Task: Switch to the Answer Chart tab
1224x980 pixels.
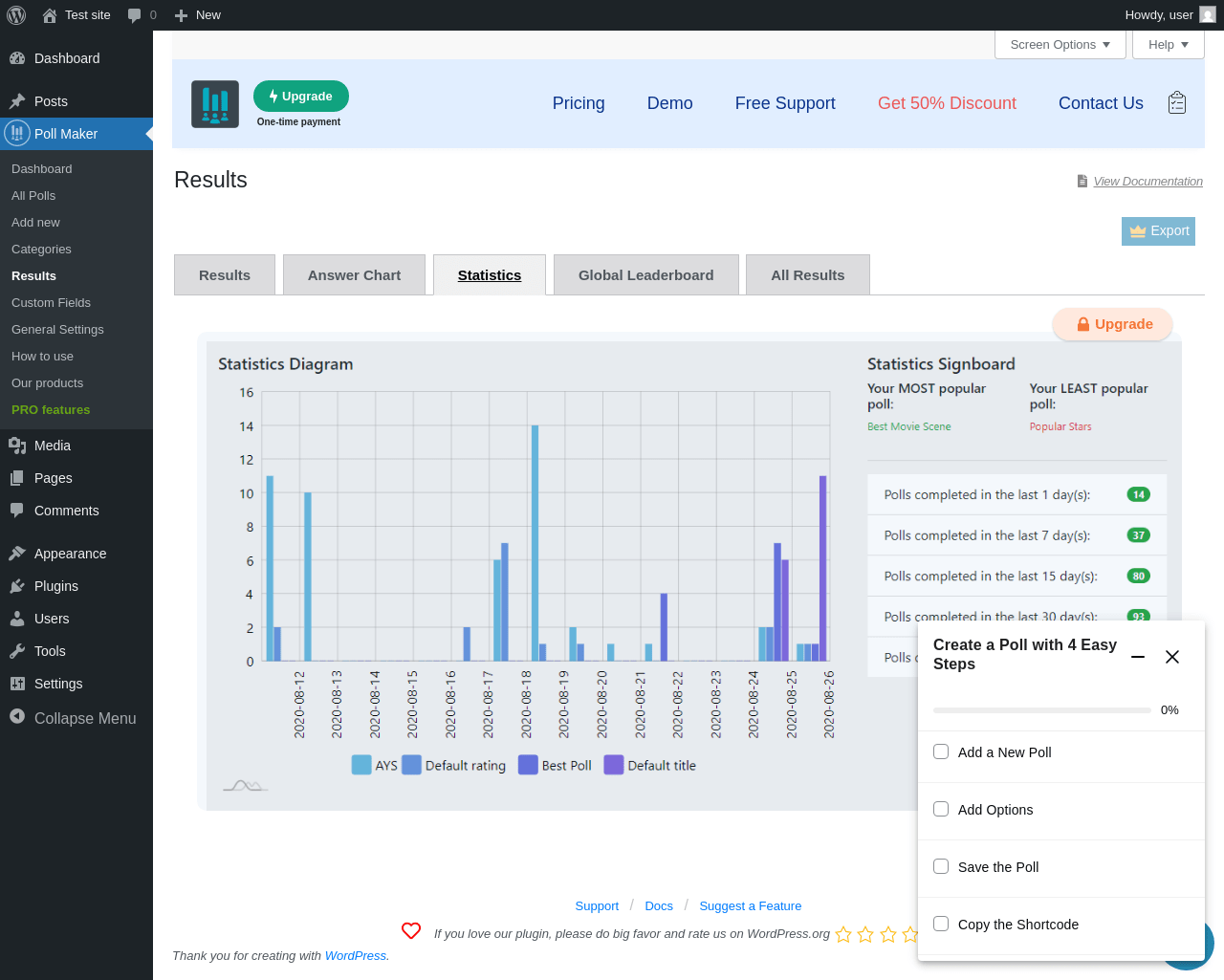Action: (x=354, y=275)
